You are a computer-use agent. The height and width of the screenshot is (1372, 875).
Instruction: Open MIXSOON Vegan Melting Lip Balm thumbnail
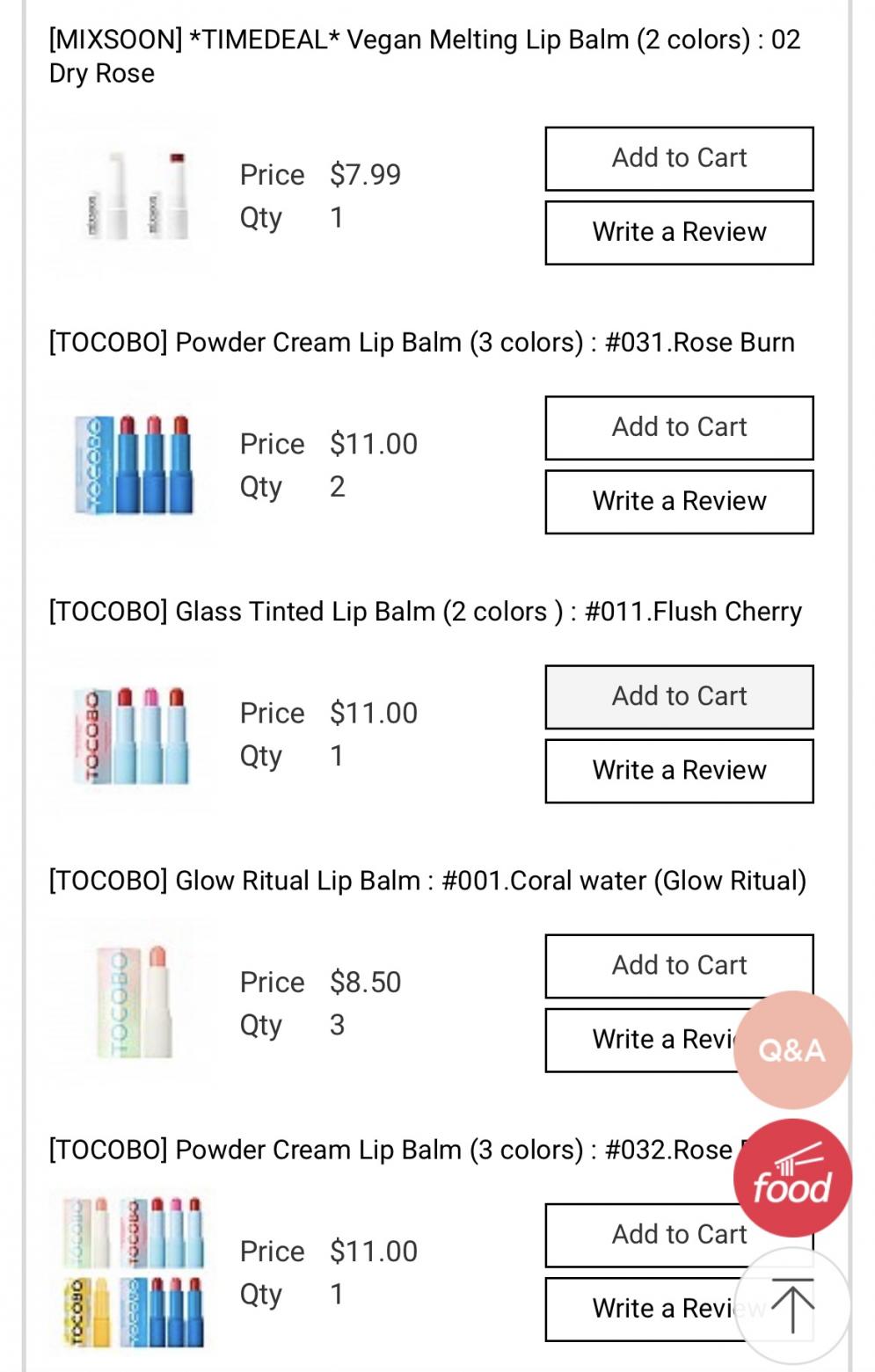[x=134, y=197]
